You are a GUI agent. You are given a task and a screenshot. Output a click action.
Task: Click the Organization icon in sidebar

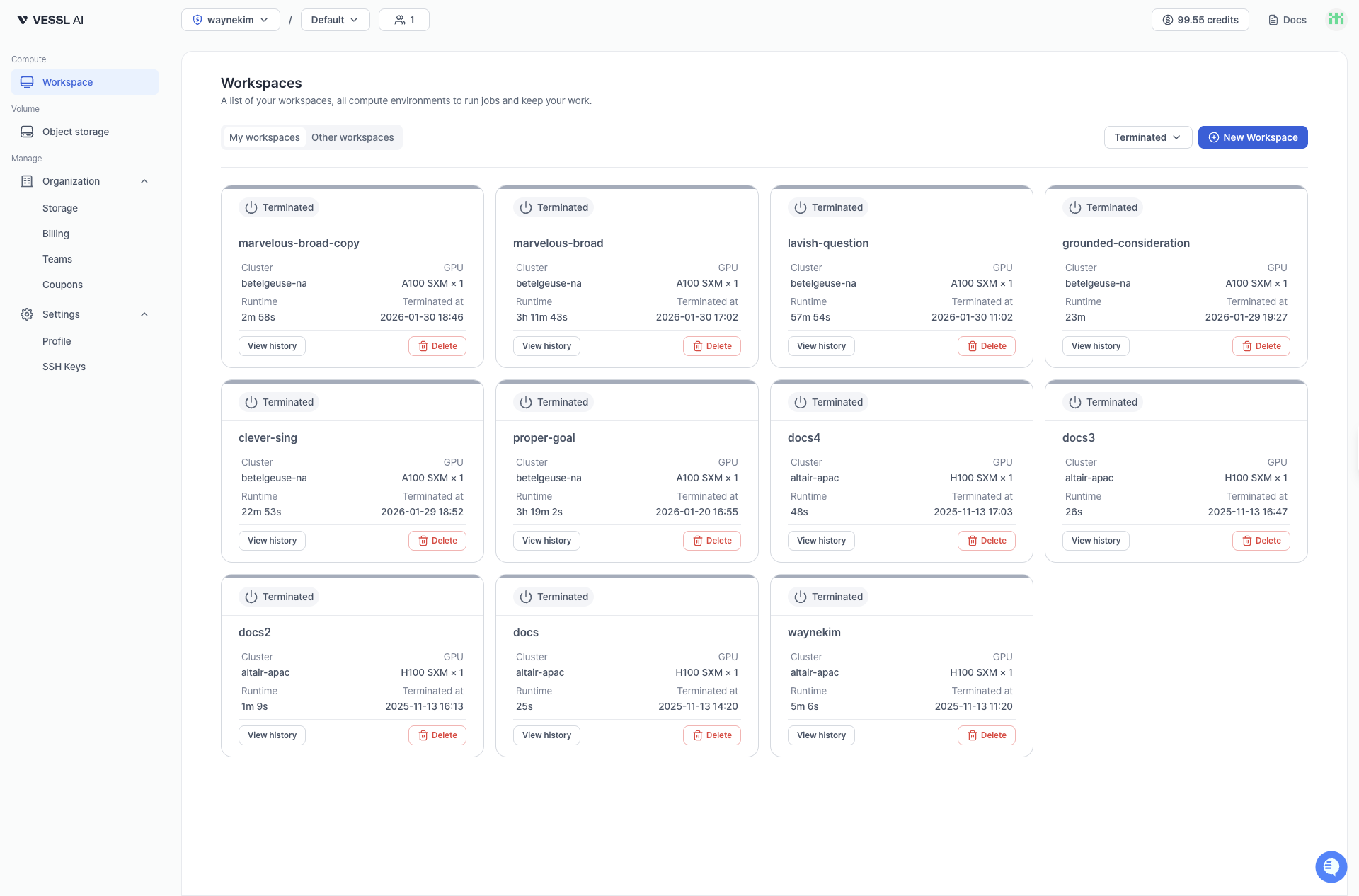pos(26,181)
